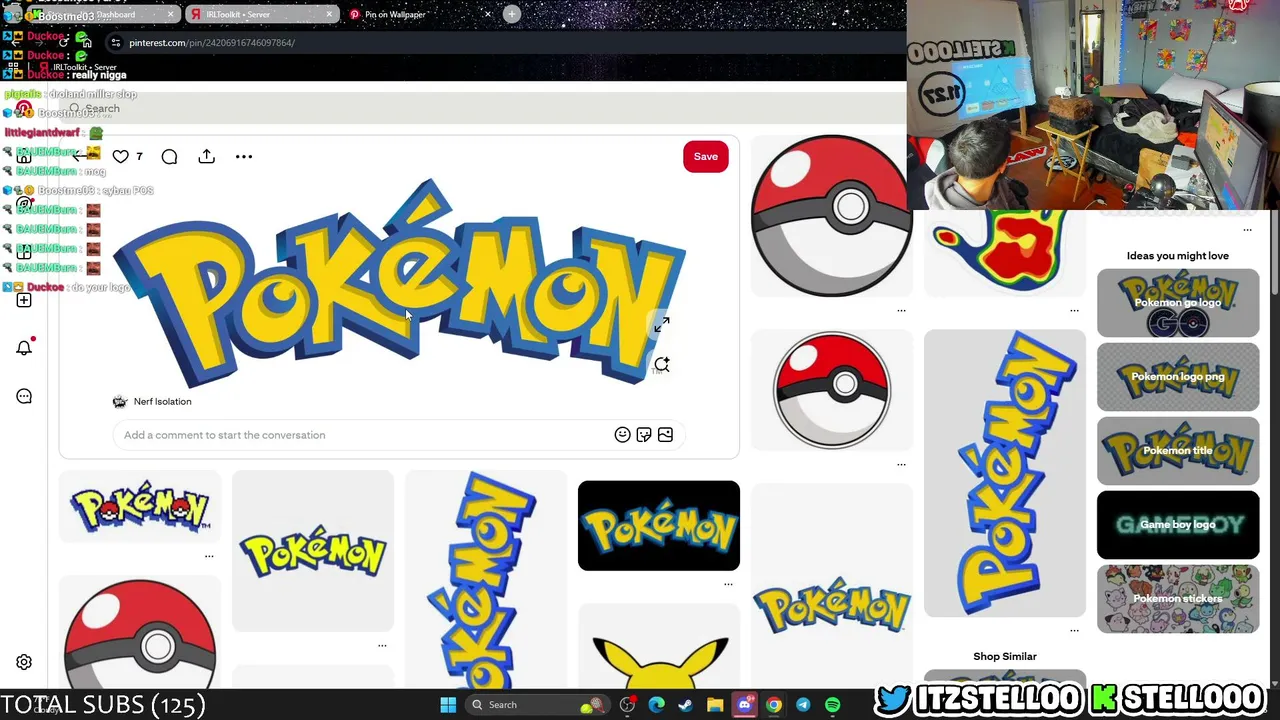Open the Windows Start menu

pos(448,705)
